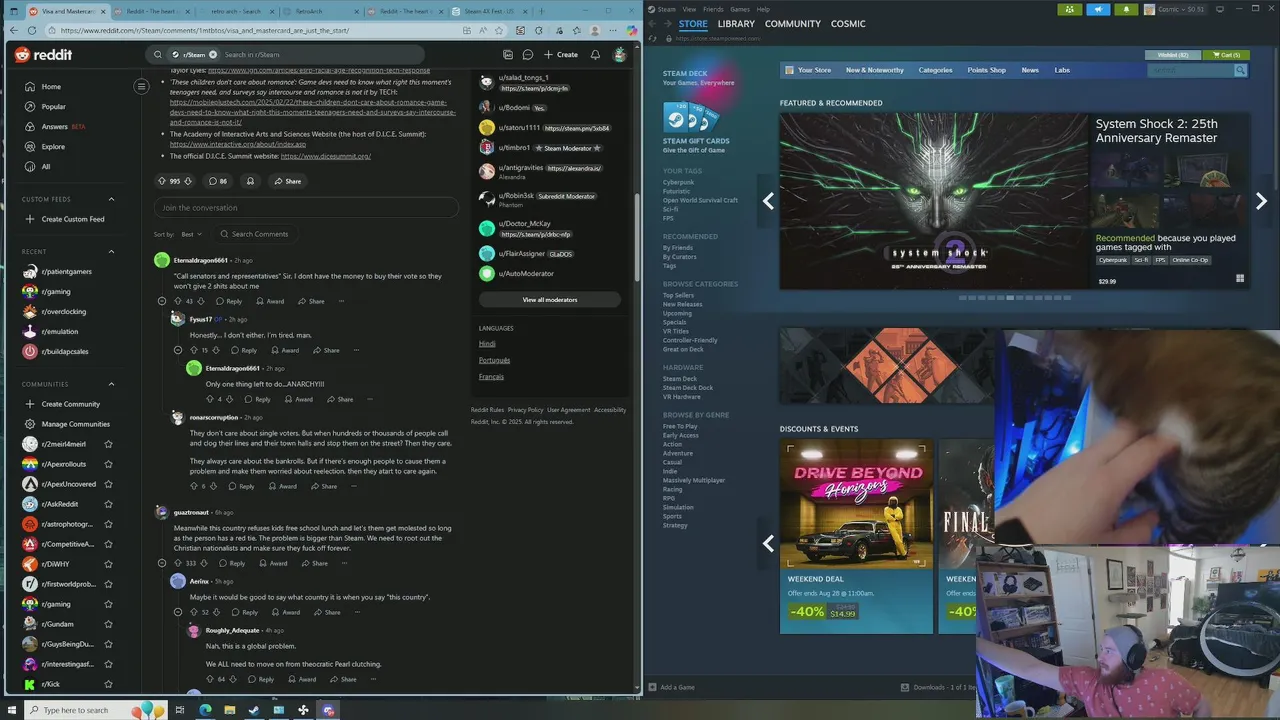The height and width of the screenshot is (720, 1280).
Task: Open Steam notifications bell button
Action: (x=1126, y=9)
